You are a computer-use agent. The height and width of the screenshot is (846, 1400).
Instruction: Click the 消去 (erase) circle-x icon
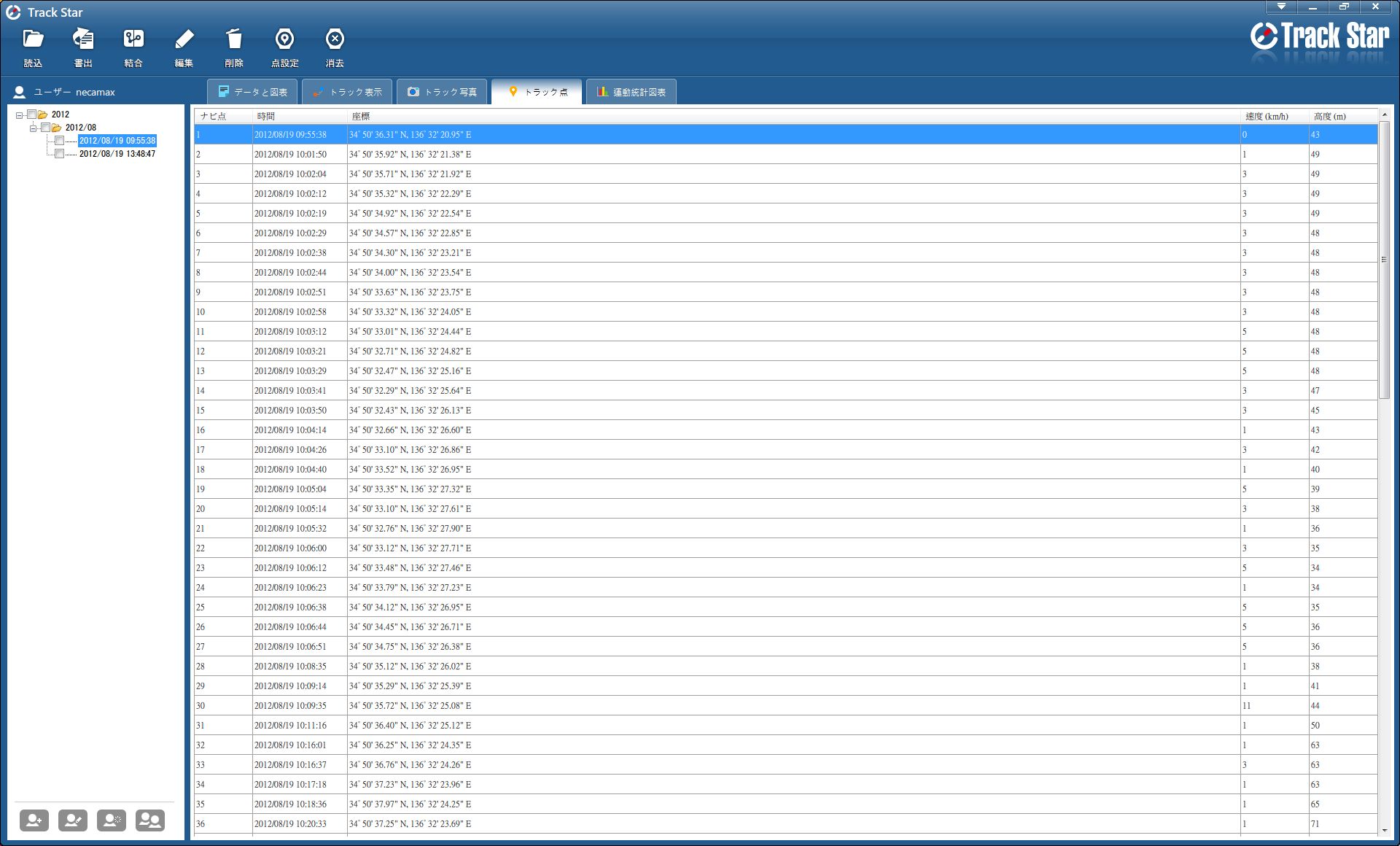click(x=335, y=39)
